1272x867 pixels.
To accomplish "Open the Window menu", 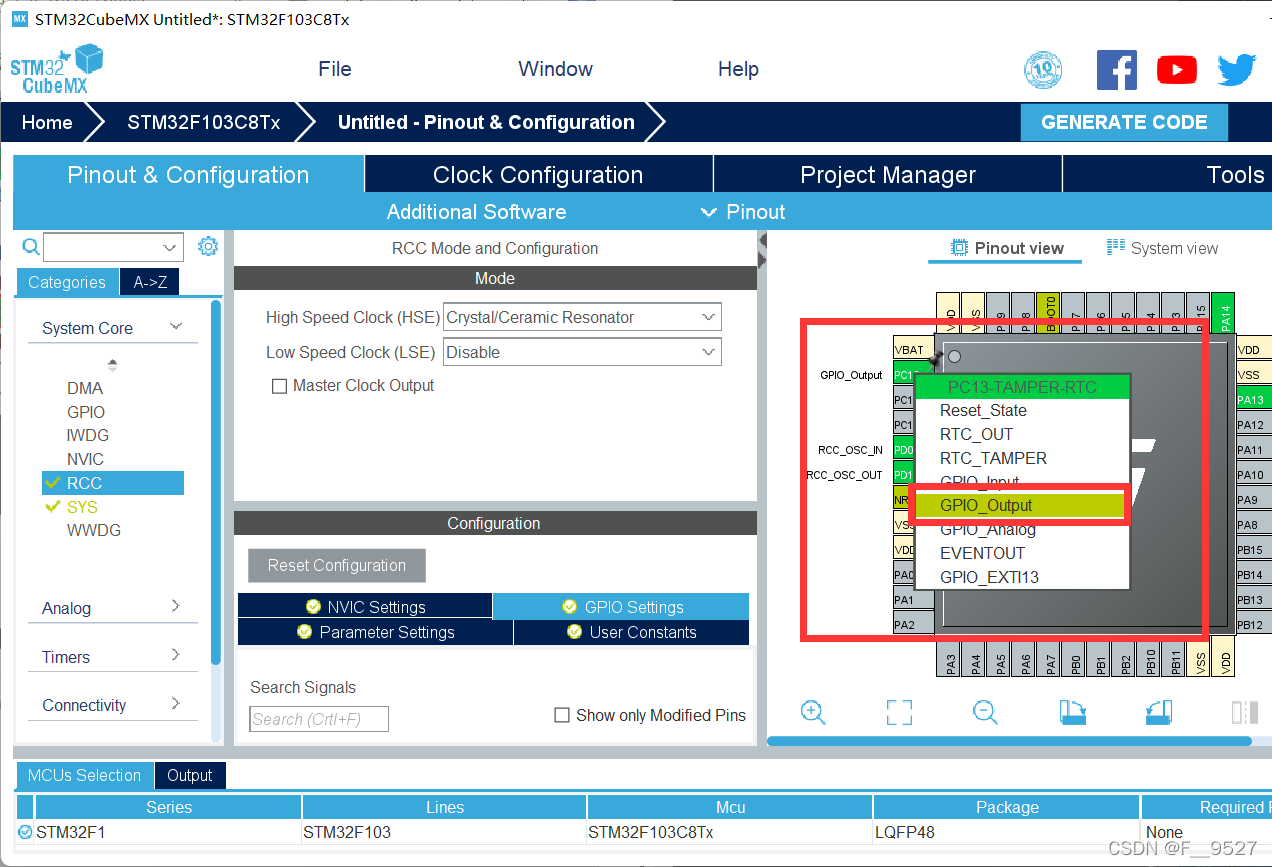I will pos(555,69).
